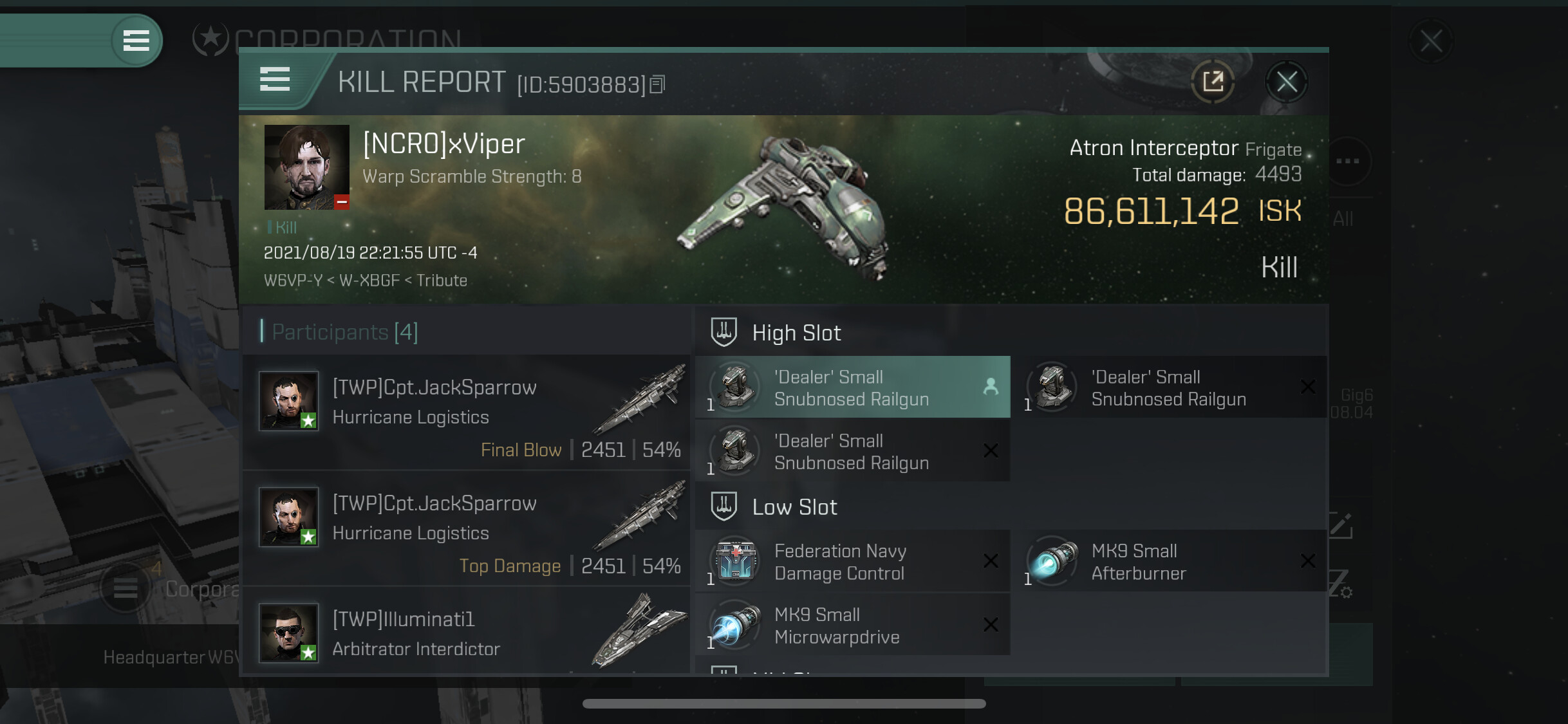Select the highlighted 'Dealer' Small Snubnosed Railgun
Image resolution: width=1568 pixels, height=724 pixels.
coord(852,387)
